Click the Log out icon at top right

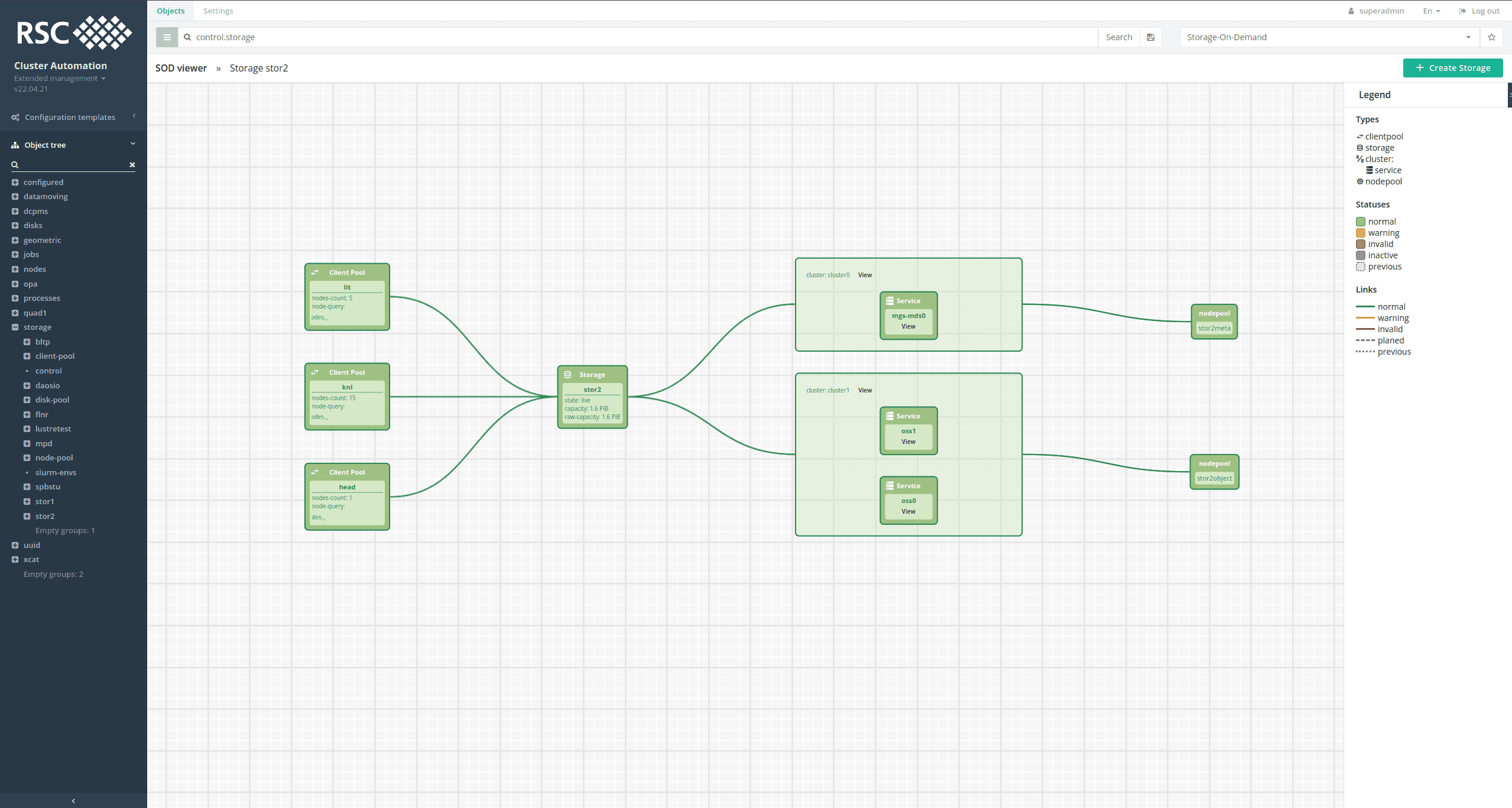pyautogui.click(x=1461, y=10)
